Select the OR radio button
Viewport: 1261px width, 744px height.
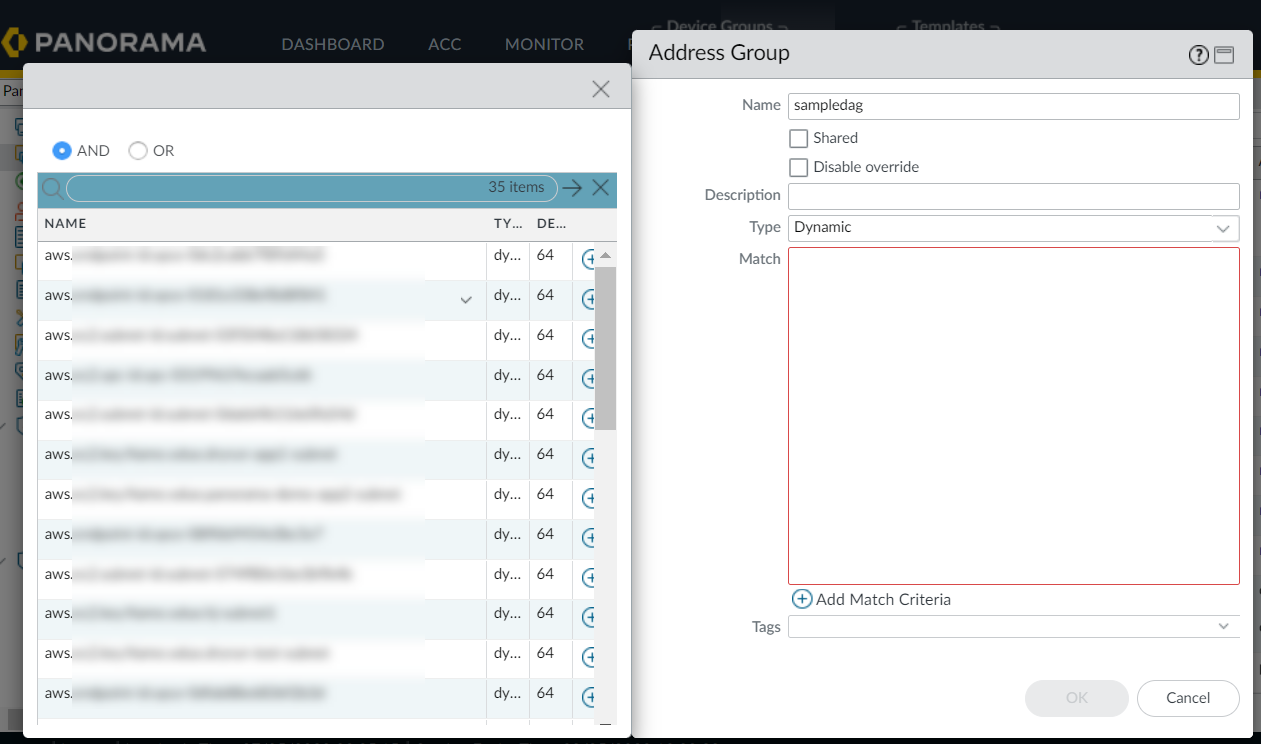(x=138, y=150)
